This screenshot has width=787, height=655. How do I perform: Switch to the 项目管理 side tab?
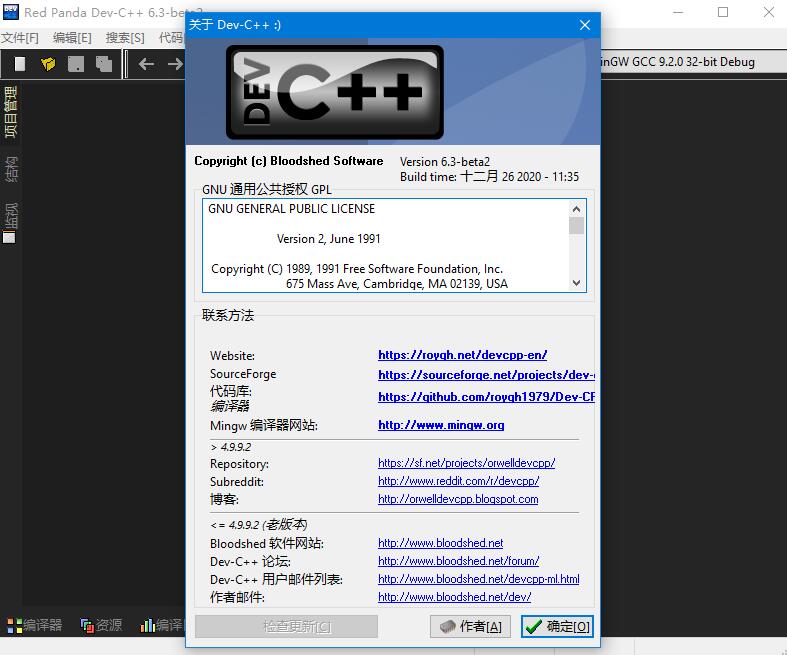10,112
